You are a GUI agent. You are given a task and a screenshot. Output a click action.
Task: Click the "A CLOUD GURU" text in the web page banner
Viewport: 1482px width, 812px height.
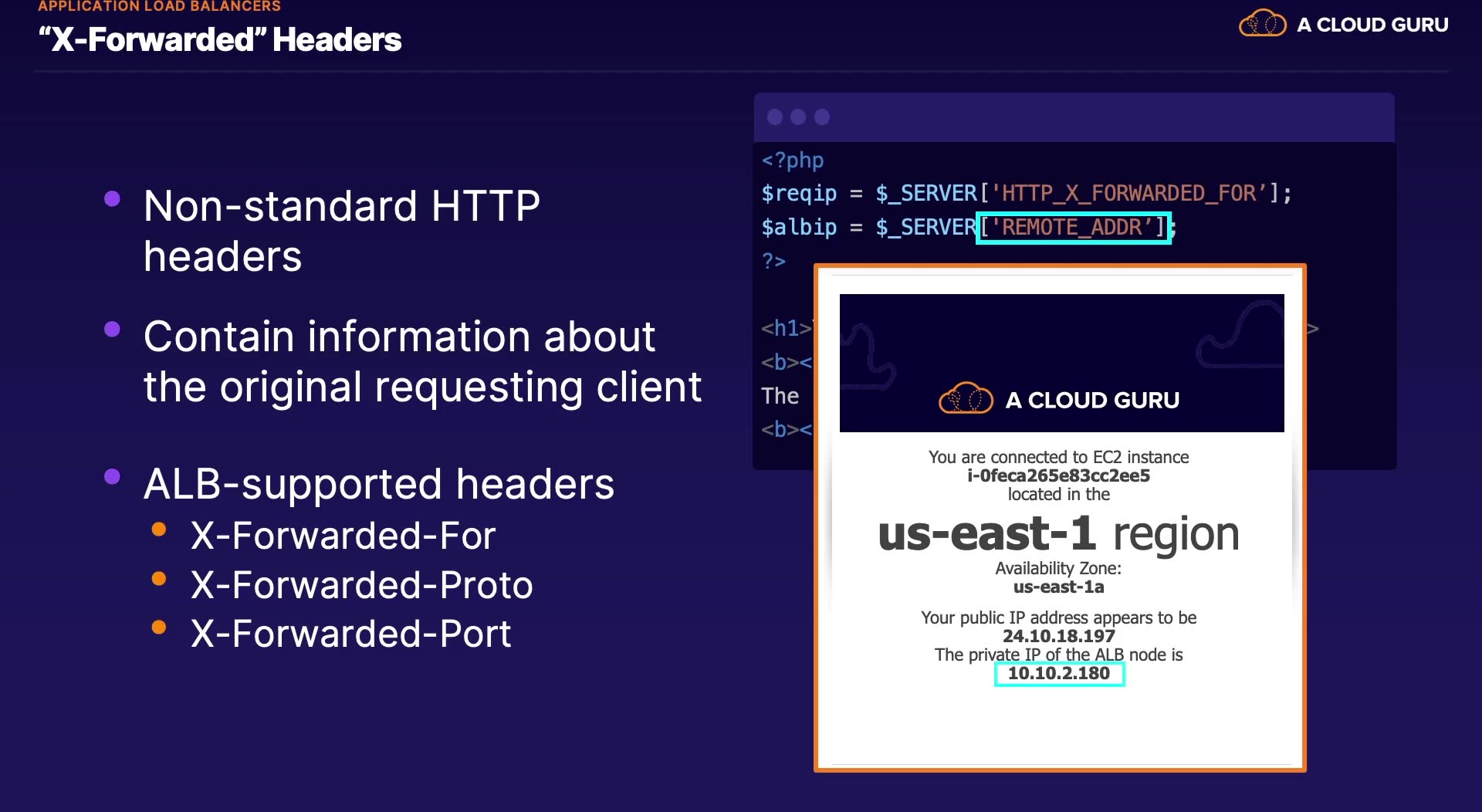point(1092,400)
